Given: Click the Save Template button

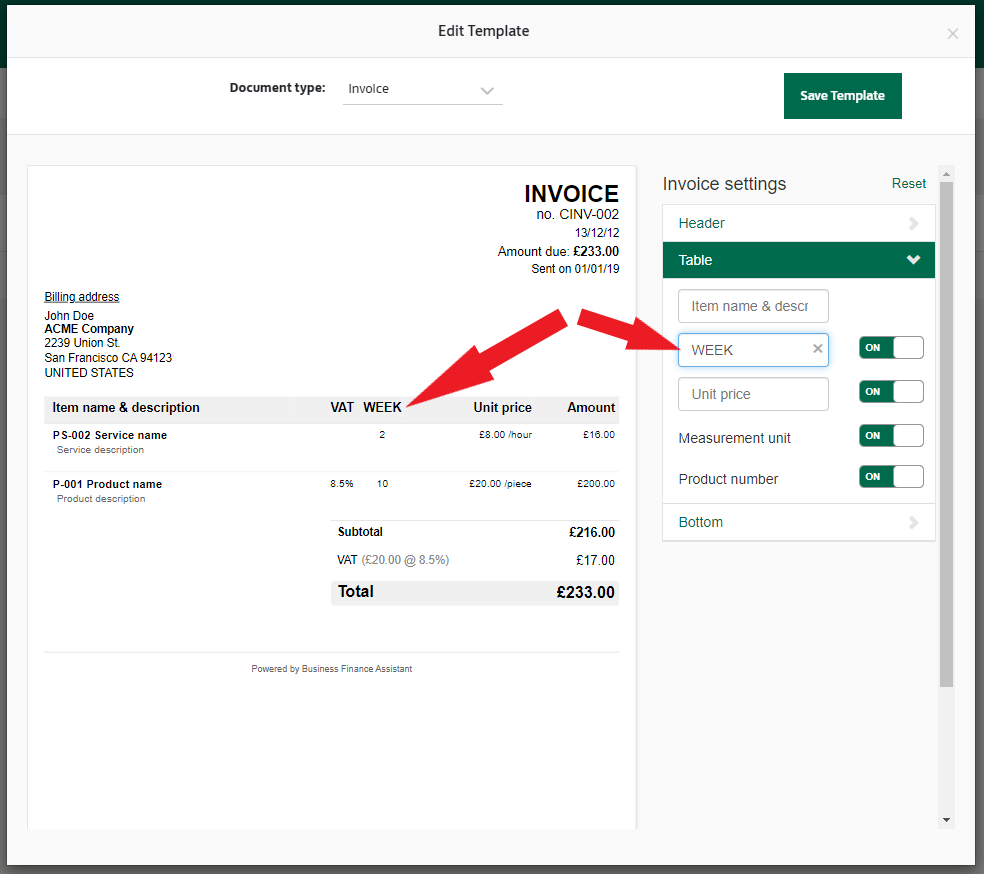Looking at the screenshot, I should pos(842,96).
